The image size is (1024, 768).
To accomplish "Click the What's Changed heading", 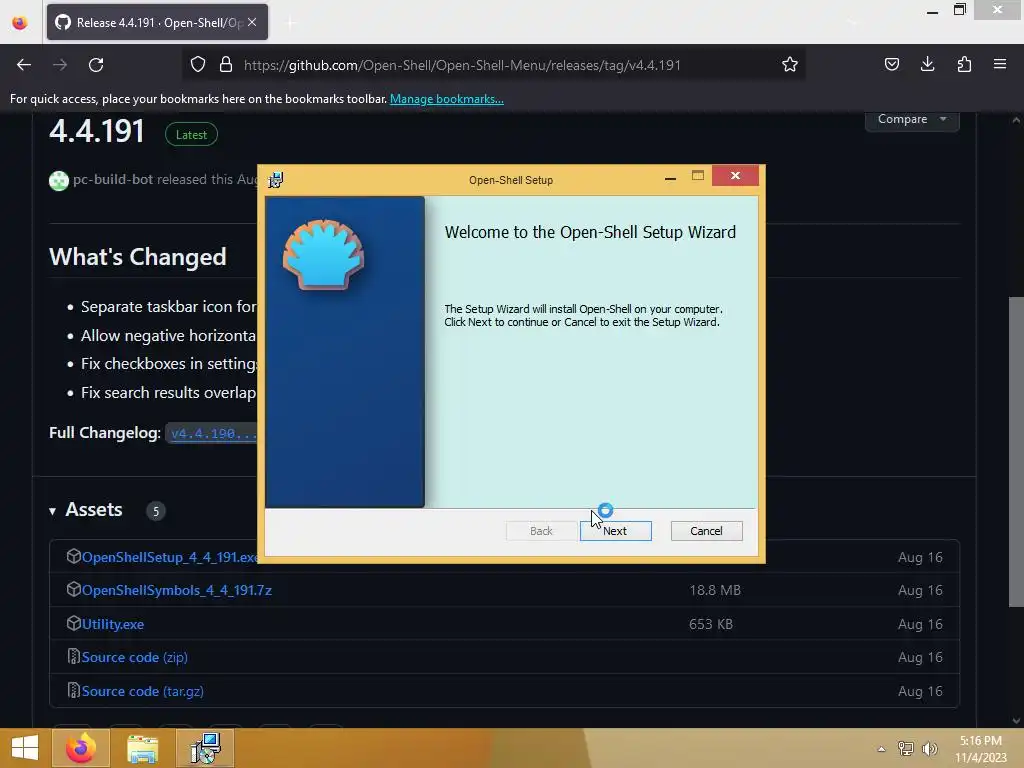I will [x=138, y=257].
